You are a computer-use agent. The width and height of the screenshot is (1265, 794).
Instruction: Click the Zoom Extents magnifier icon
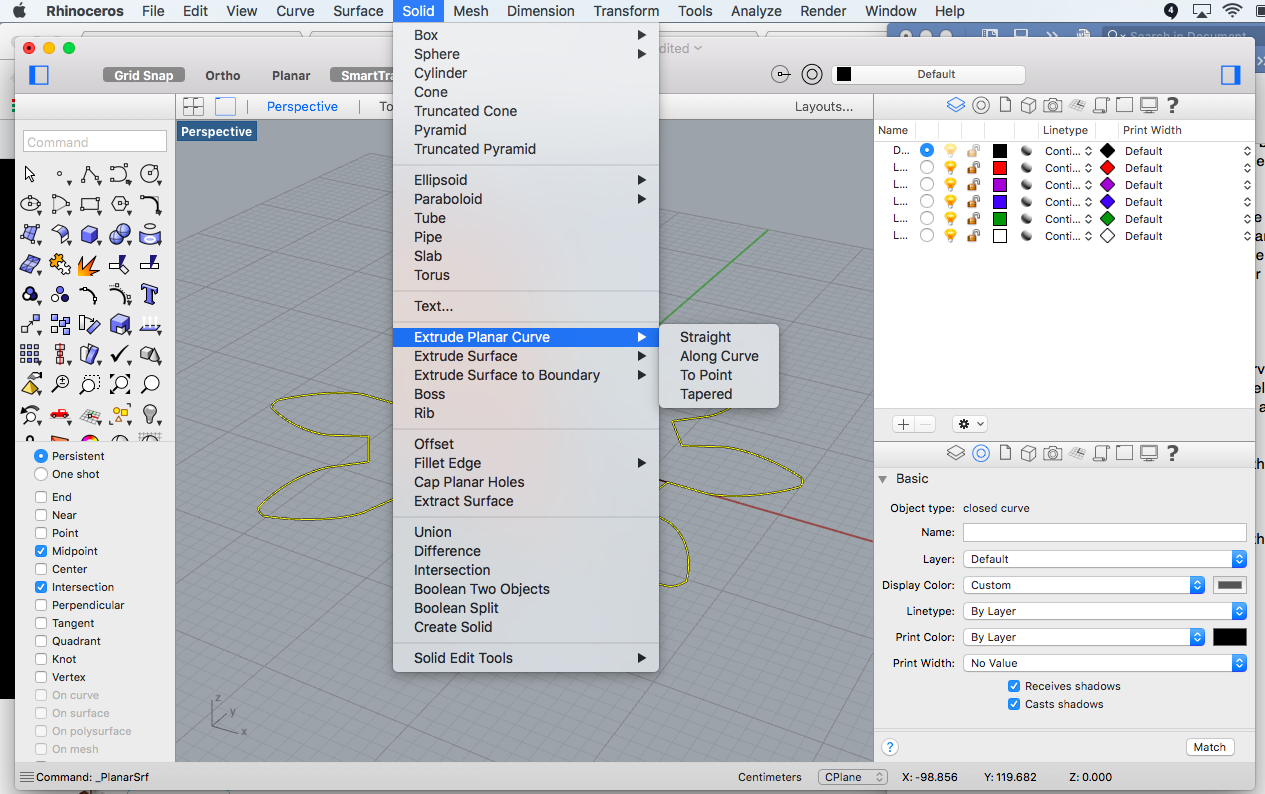coord(120,383)
